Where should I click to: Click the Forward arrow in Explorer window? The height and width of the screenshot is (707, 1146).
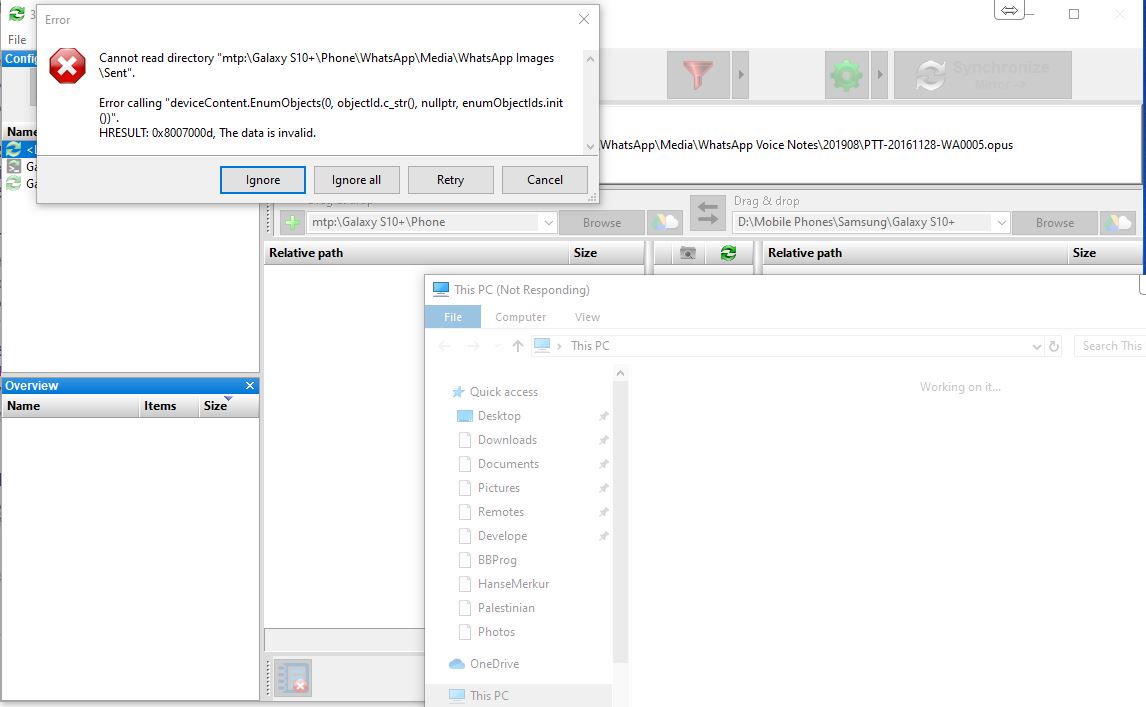(473, 346)
